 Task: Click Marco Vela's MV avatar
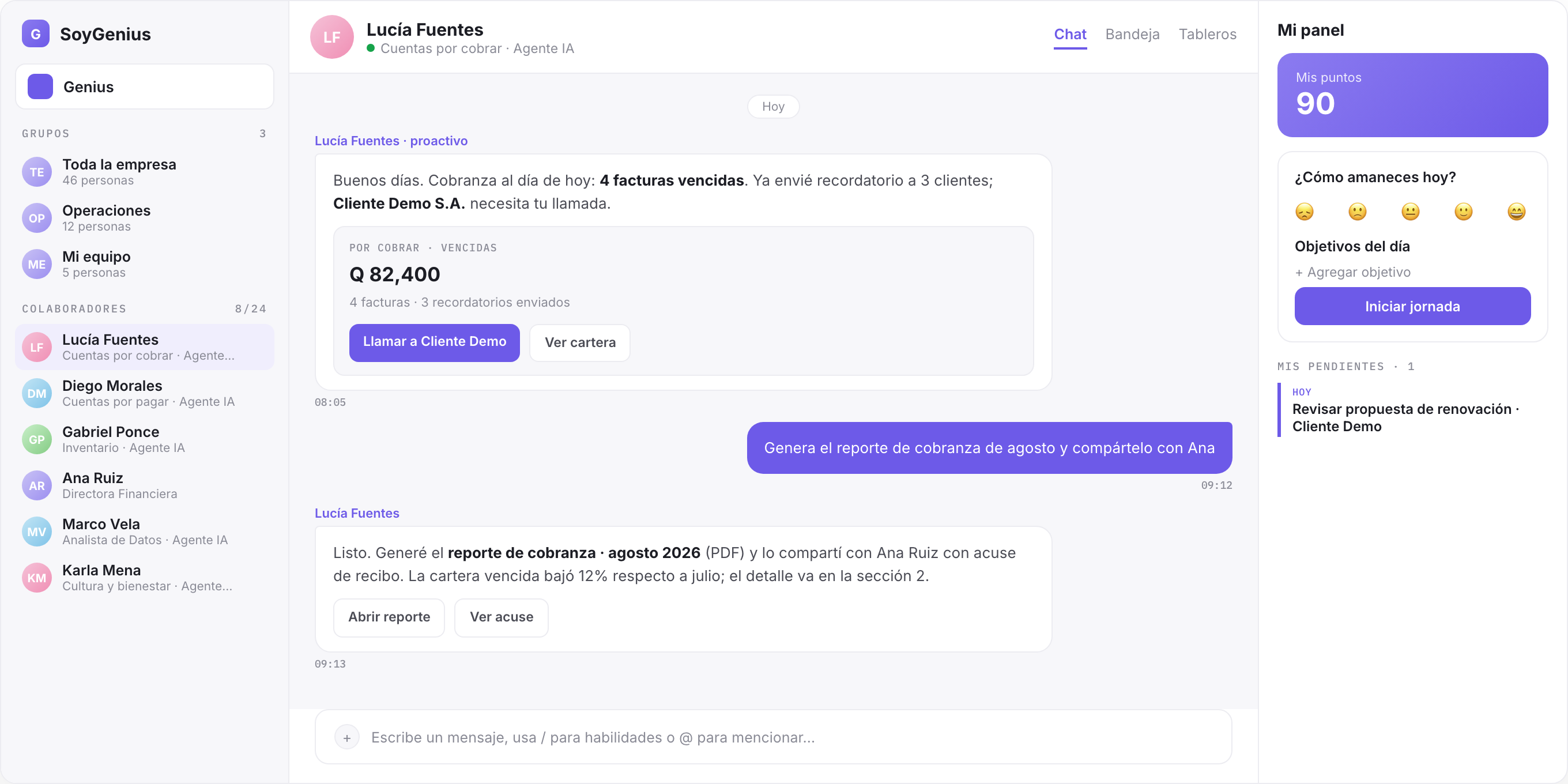pos(36,532)
